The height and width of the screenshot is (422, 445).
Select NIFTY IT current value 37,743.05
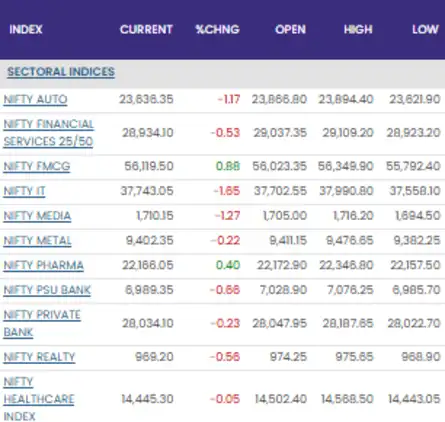click(147, 191)
